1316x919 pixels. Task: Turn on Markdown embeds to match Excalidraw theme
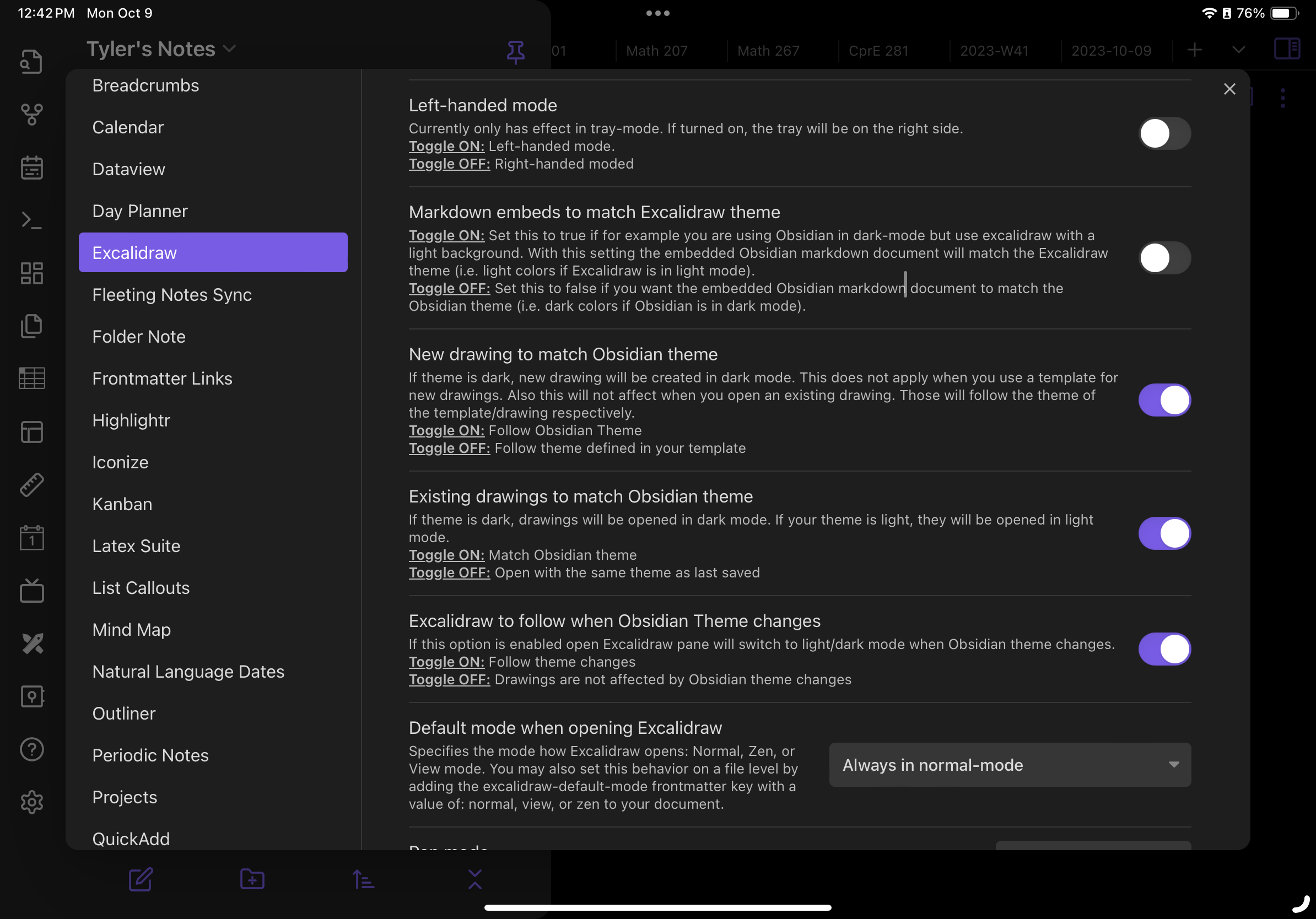coord(1163,258)
